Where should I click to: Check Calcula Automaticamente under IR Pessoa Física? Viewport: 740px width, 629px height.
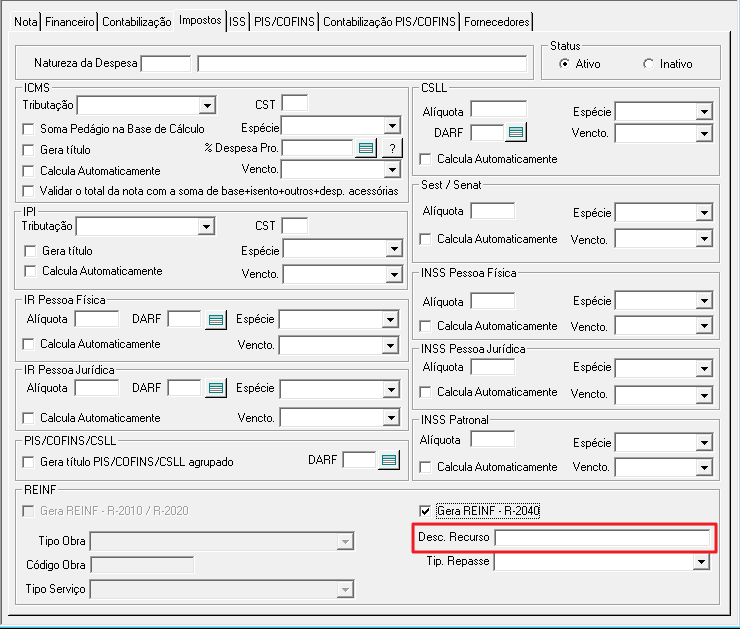pyautogui.click(x=28, y=344)
